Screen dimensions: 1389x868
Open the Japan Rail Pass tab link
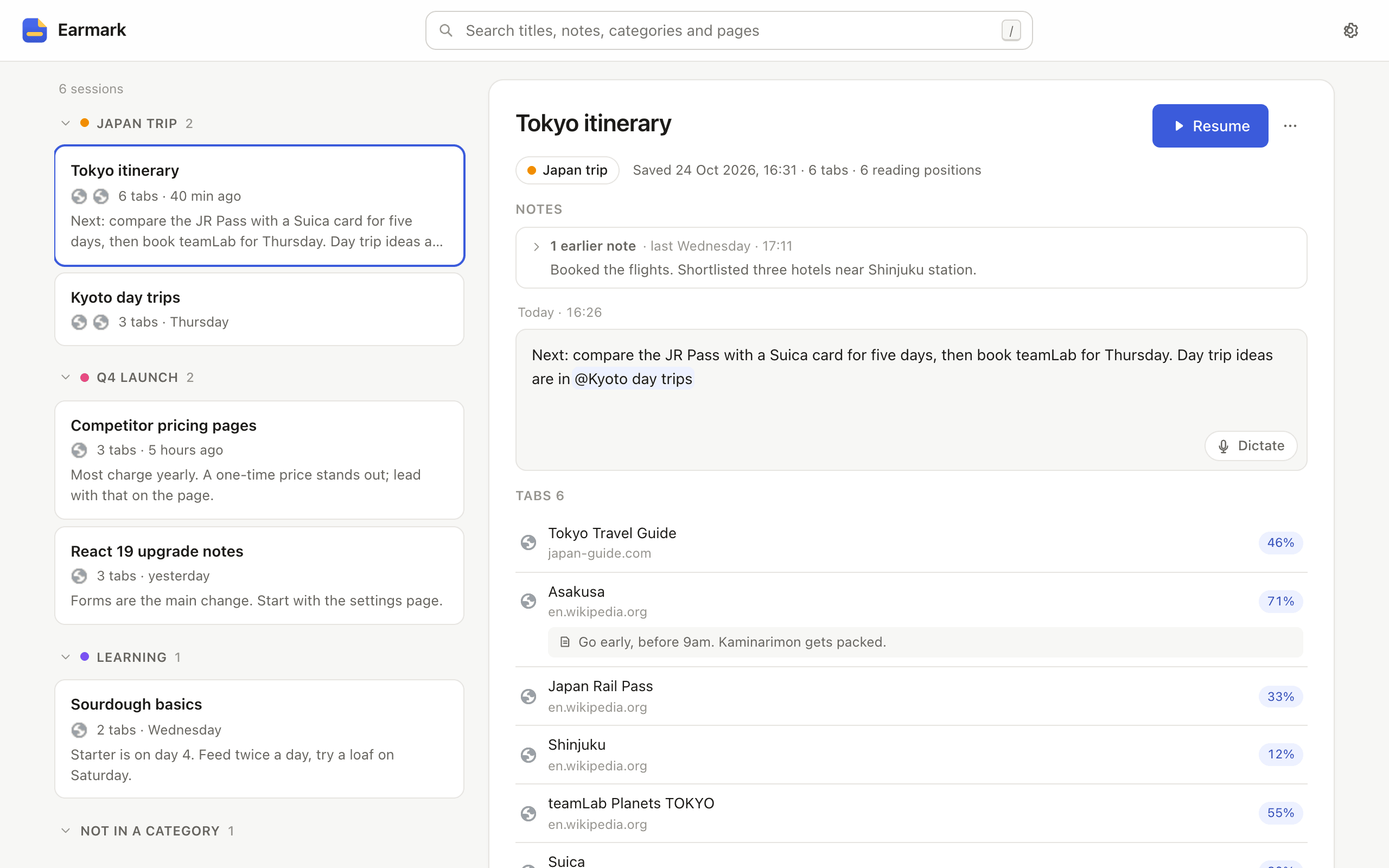click(601, 686)
